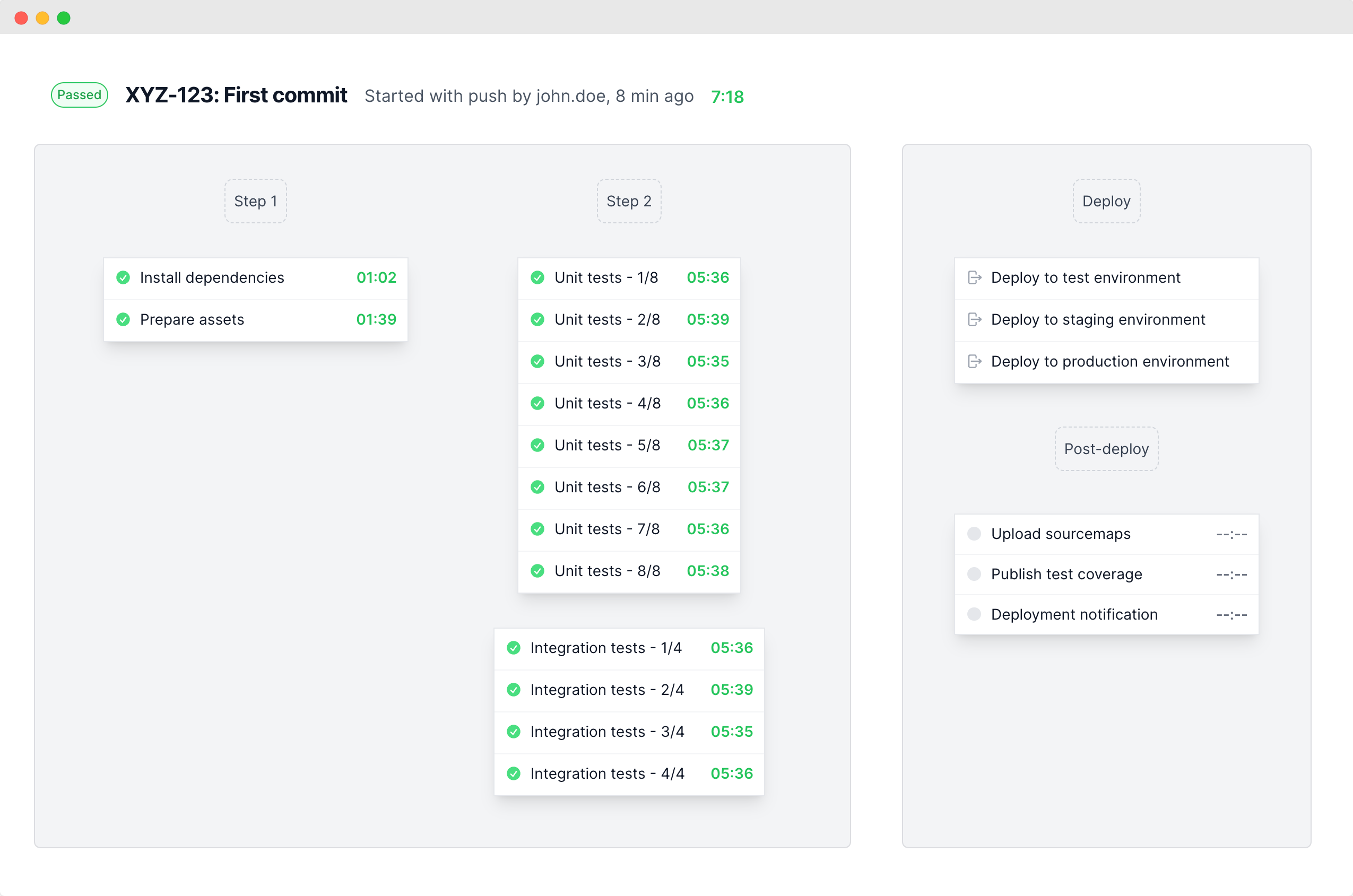Click the run icon for Deploy to staging environment
Image resolution: width=1353 pixels, height=896 pixels.
974,319
